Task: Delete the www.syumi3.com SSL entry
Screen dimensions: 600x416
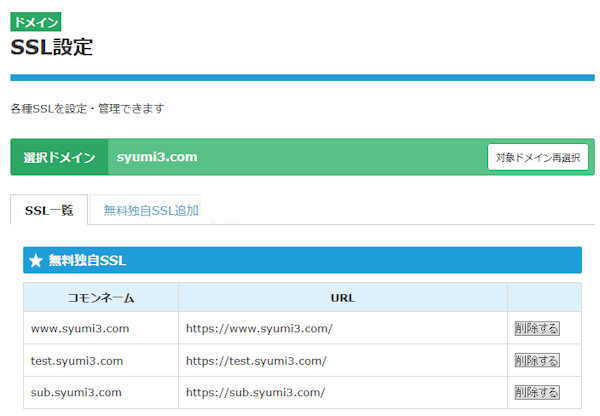Action: (537, 328)
